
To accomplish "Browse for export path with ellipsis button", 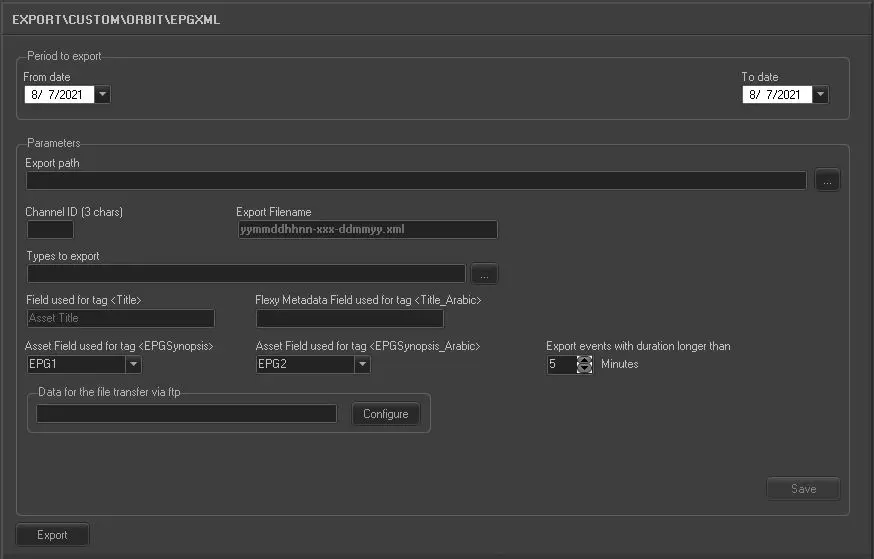I will (x=827, y=181).
